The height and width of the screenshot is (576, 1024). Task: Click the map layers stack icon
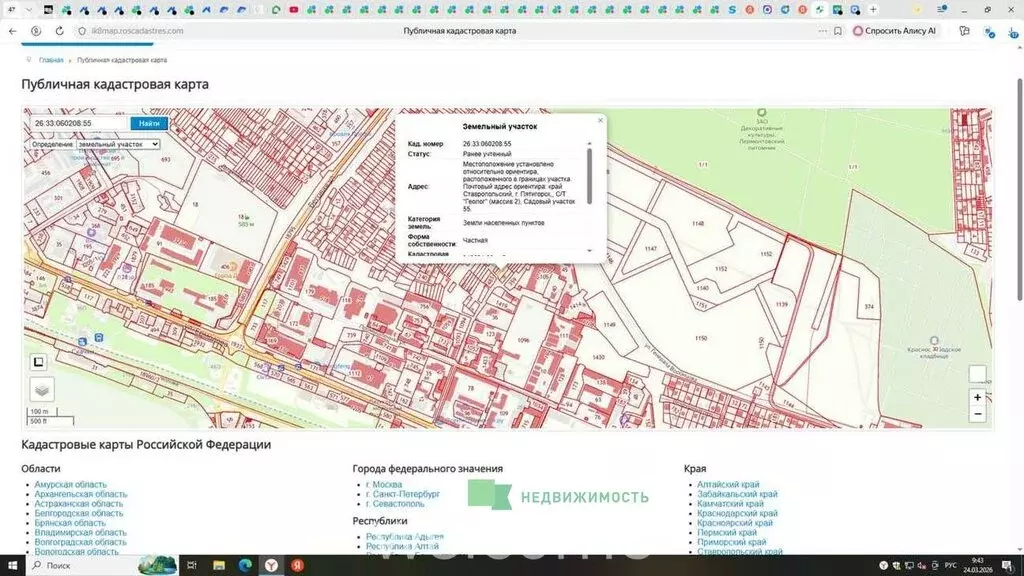tap(41, 389)
